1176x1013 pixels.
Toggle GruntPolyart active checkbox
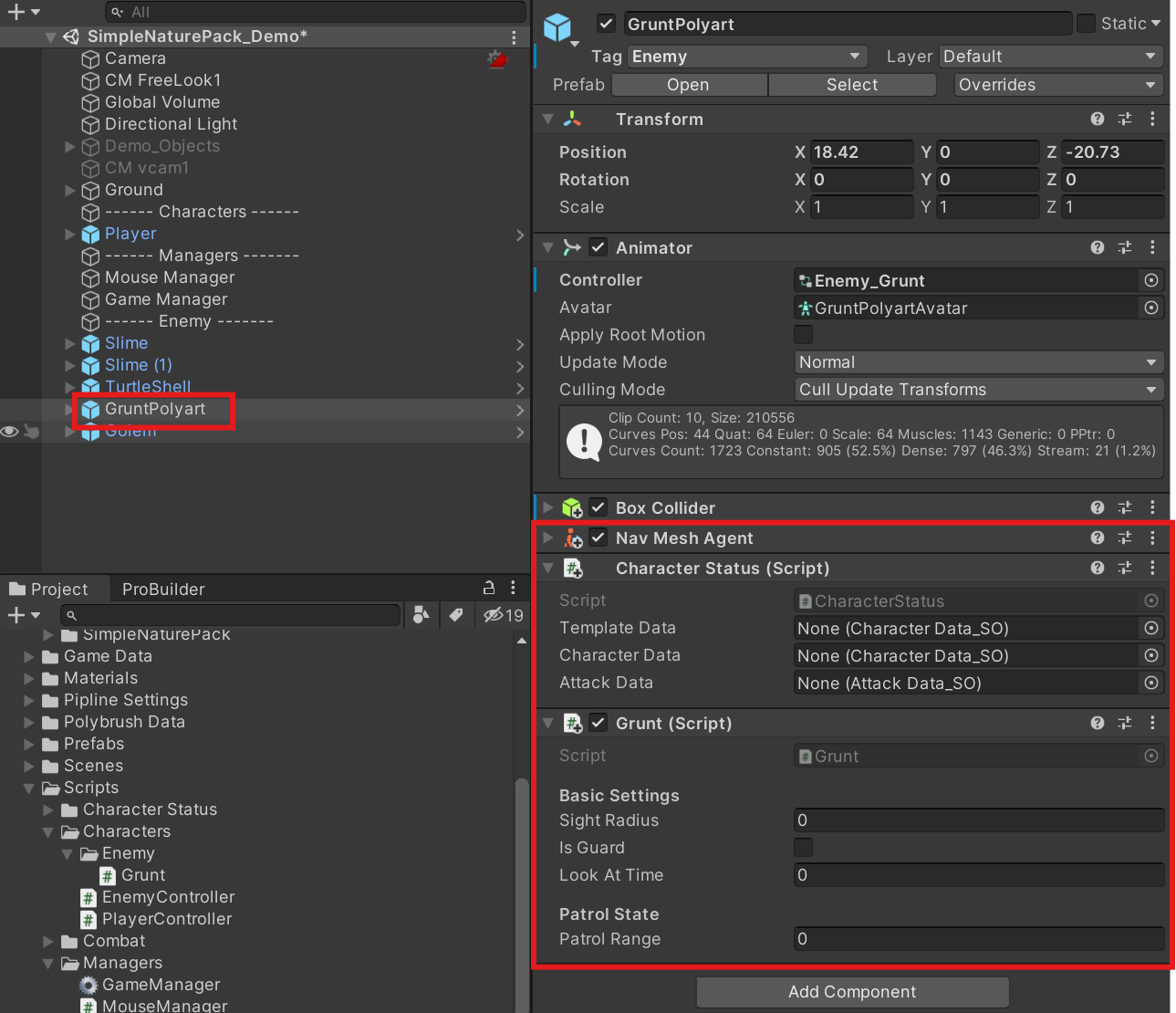pyautogui.click(x=606, y=24)
